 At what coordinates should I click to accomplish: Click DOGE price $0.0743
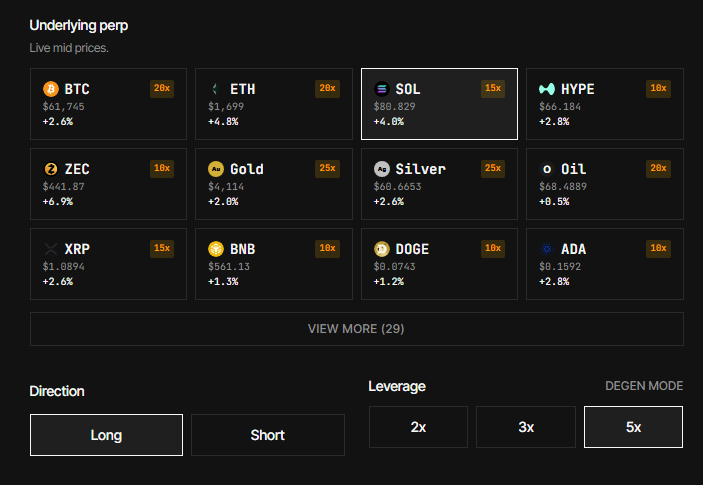(395, 267)
